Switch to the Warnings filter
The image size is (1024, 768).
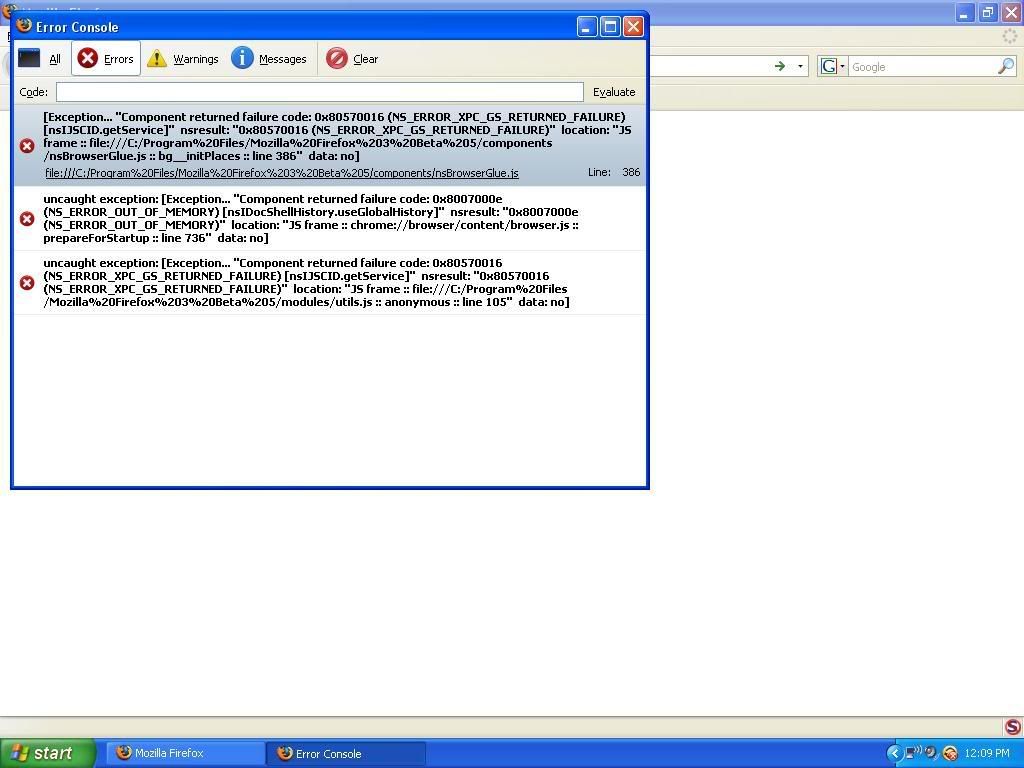coord(183,59)
